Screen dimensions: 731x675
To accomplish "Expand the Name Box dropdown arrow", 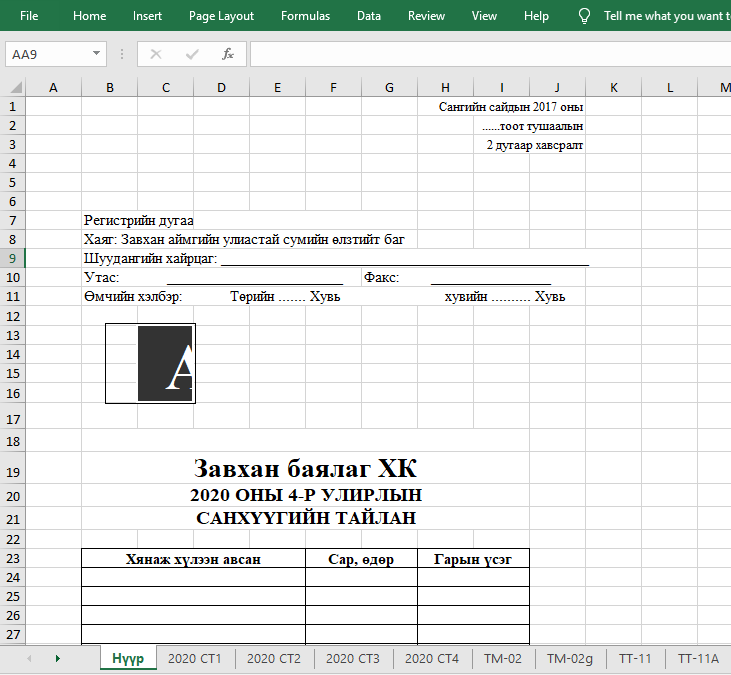I will click(96, 54).
